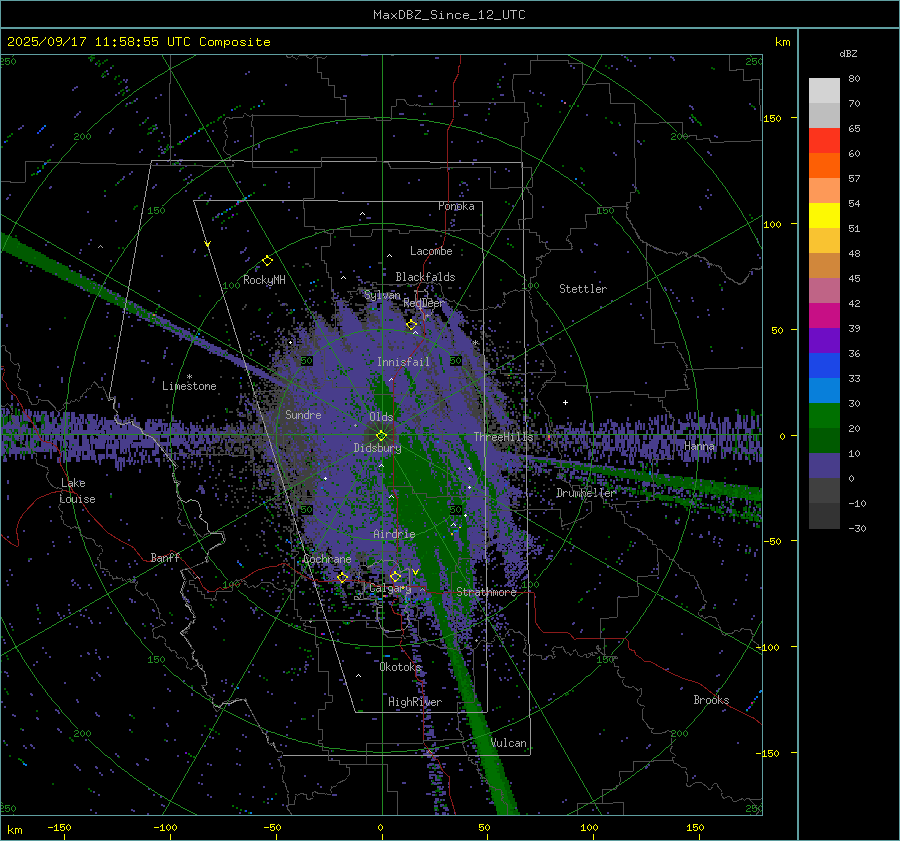
Task: Select the Stettler label on the map
Action: click(x=583, y=289)
